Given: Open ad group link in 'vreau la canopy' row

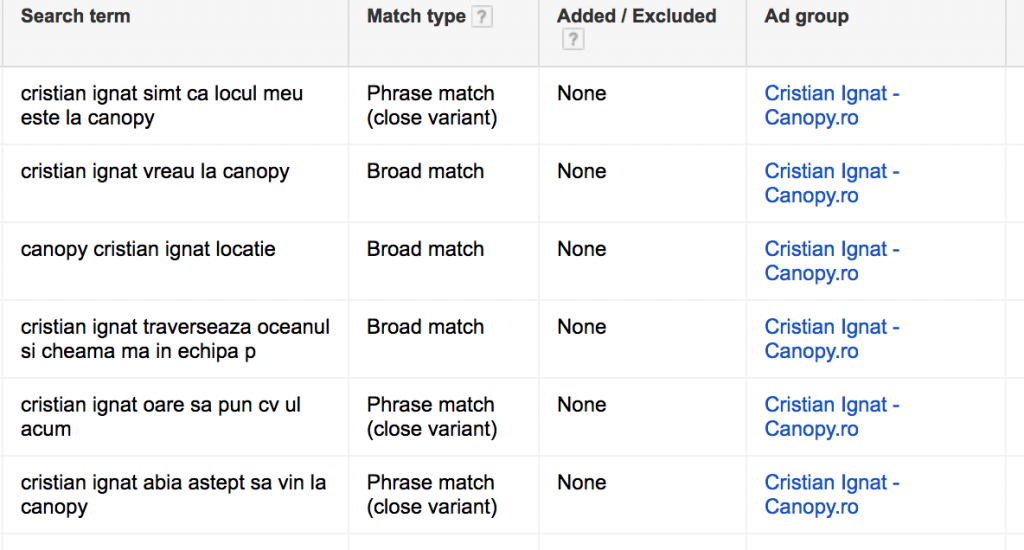Looking at the screenshot, I should pyautogui.click(x=832, y=184).
